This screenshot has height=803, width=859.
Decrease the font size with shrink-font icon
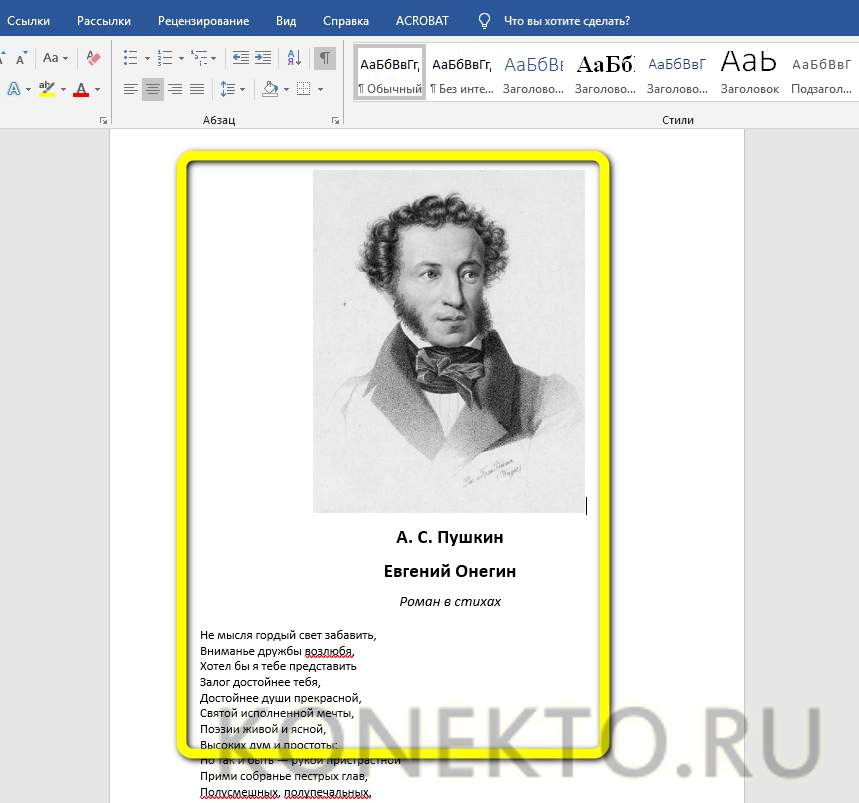pos(20,58)
